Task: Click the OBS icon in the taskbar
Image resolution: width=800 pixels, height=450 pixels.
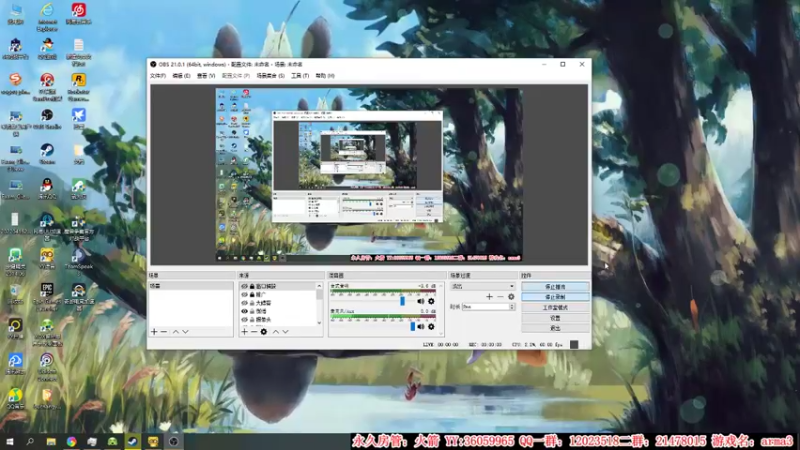Action: click(x=173, y=442)
